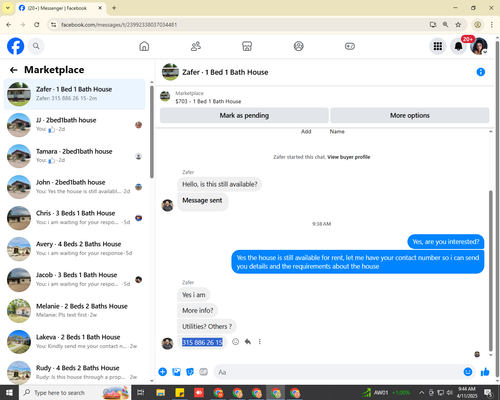Open the Chris - 3 Beds 1 Bath House chat

pos(74,218)
